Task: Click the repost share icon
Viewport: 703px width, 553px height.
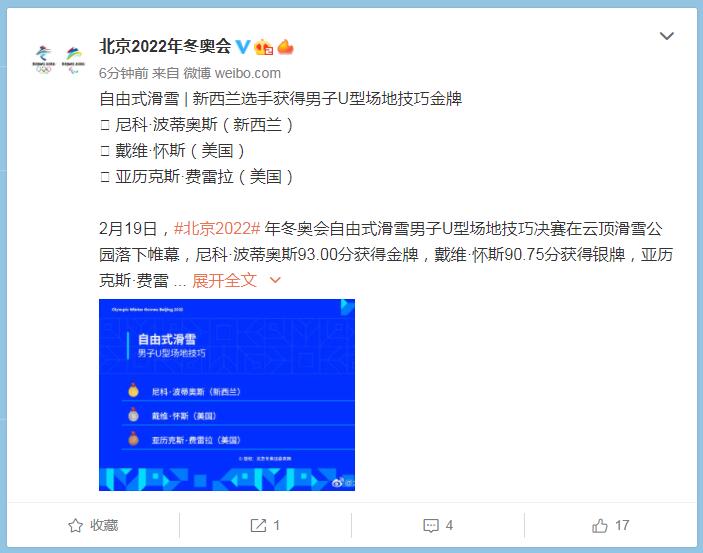Action: click(258, 525)
